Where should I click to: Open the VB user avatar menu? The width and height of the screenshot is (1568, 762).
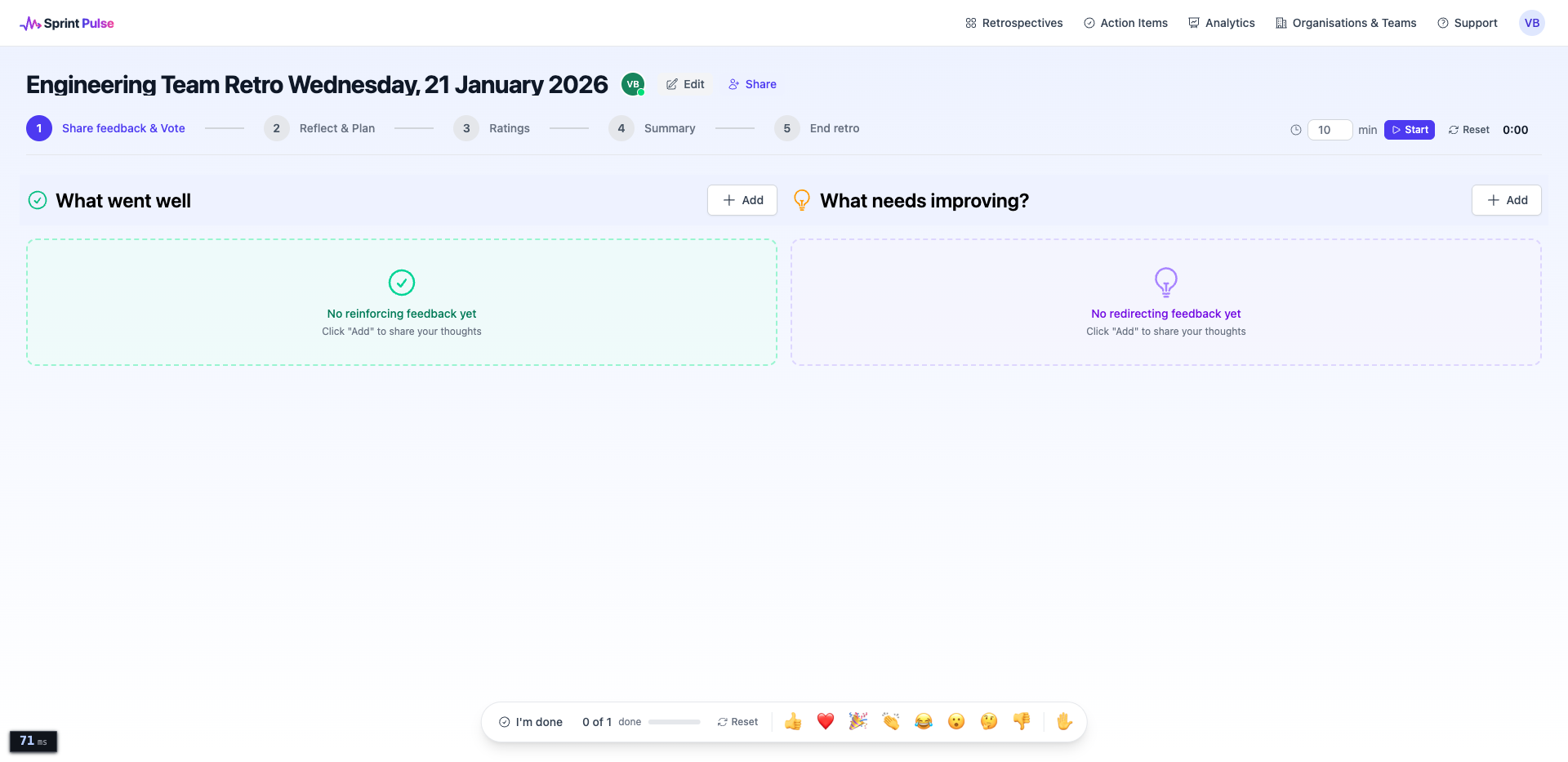tap(1531, 23)
